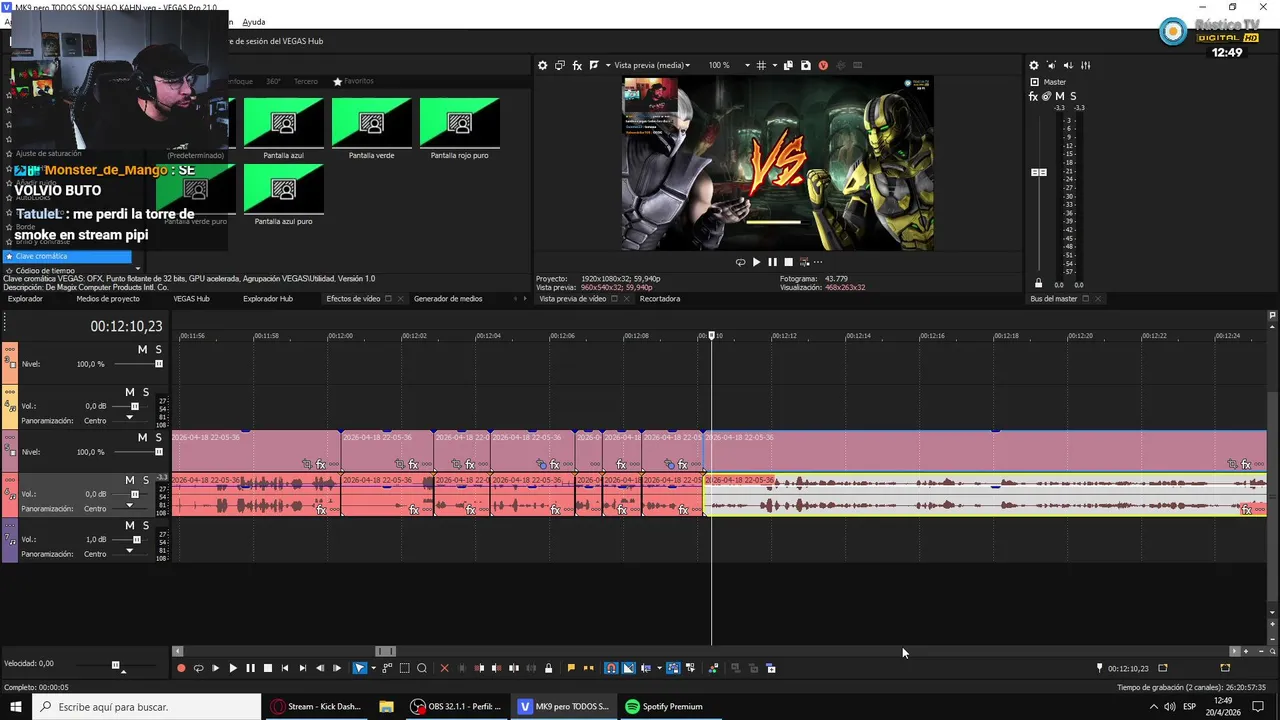
Task: Toggle snapping magnet icon
Action: point(611,668)
